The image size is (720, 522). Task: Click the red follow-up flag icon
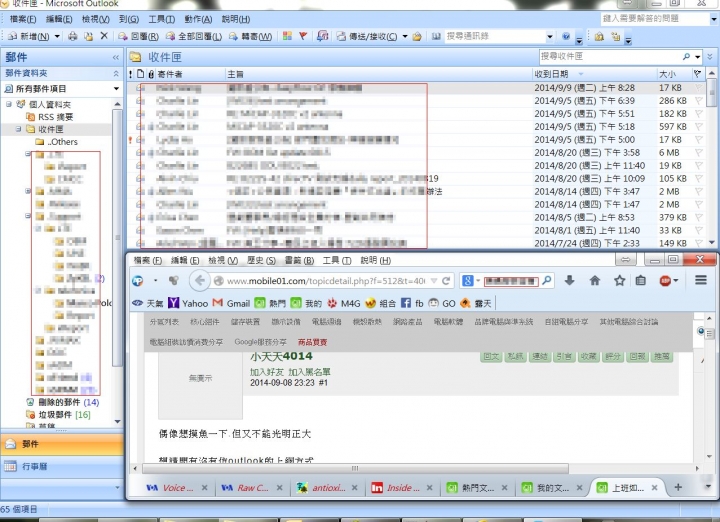click(303, 36)
